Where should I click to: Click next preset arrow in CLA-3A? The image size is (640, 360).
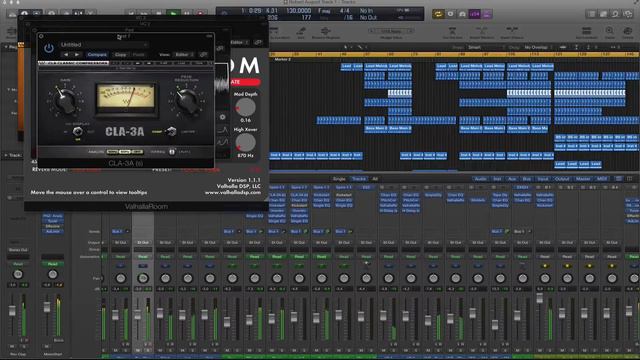(77, 54)
